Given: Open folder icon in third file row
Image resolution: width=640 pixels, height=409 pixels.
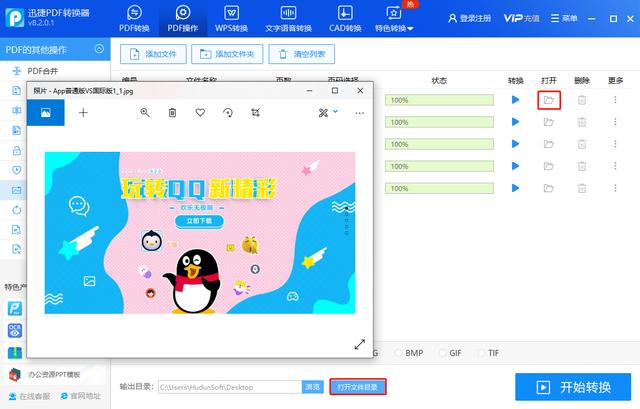Looking at the screenshot, I should click(x=549, y=144).
